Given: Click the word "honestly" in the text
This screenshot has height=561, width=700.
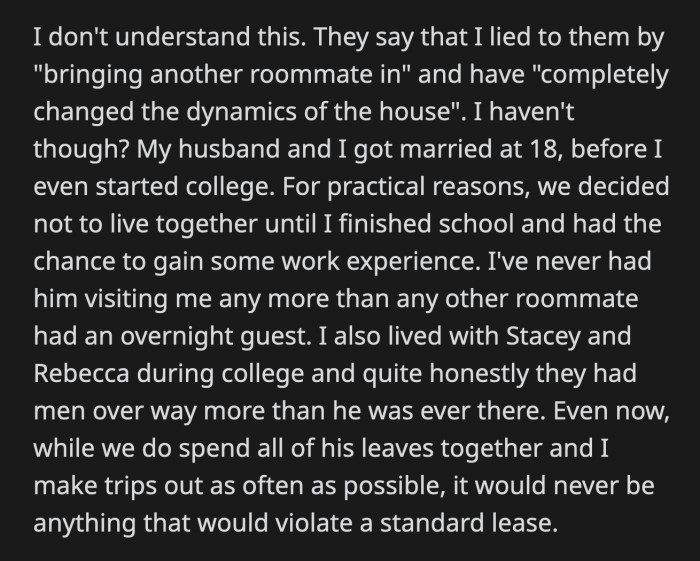Looking at the screenshot, I should click(x=479, y=373).
